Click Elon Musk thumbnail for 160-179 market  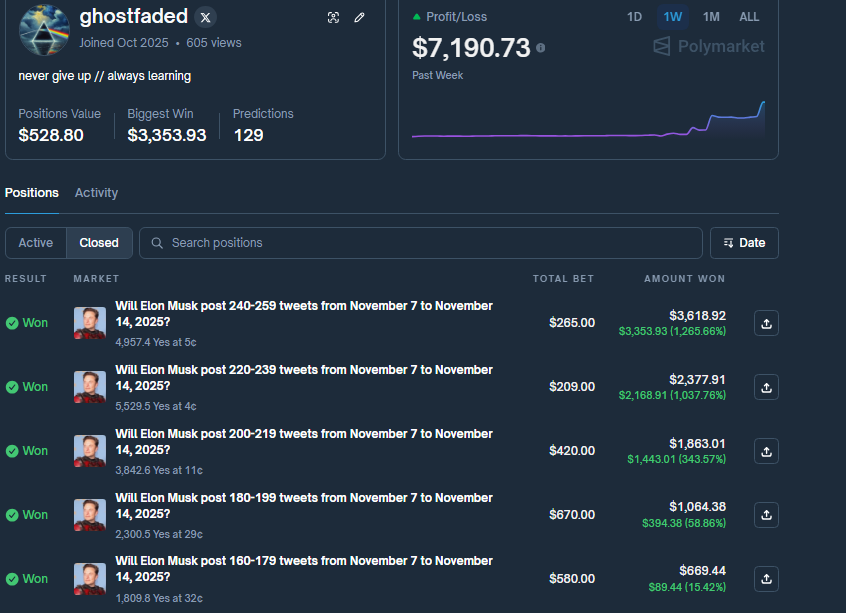(90, 578)
